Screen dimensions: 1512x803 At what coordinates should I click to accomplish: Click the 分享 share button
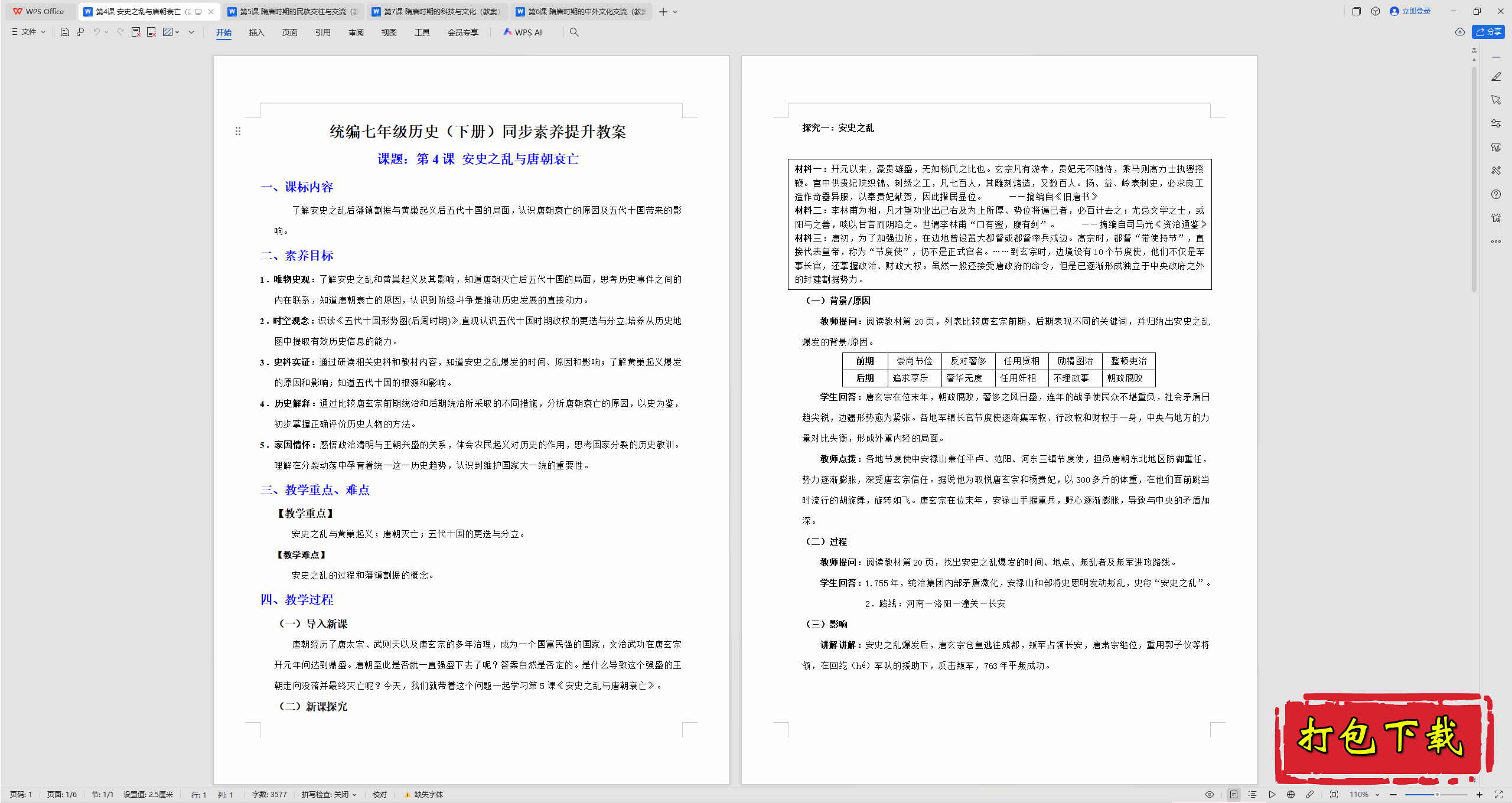click(x=1488, y=32)
